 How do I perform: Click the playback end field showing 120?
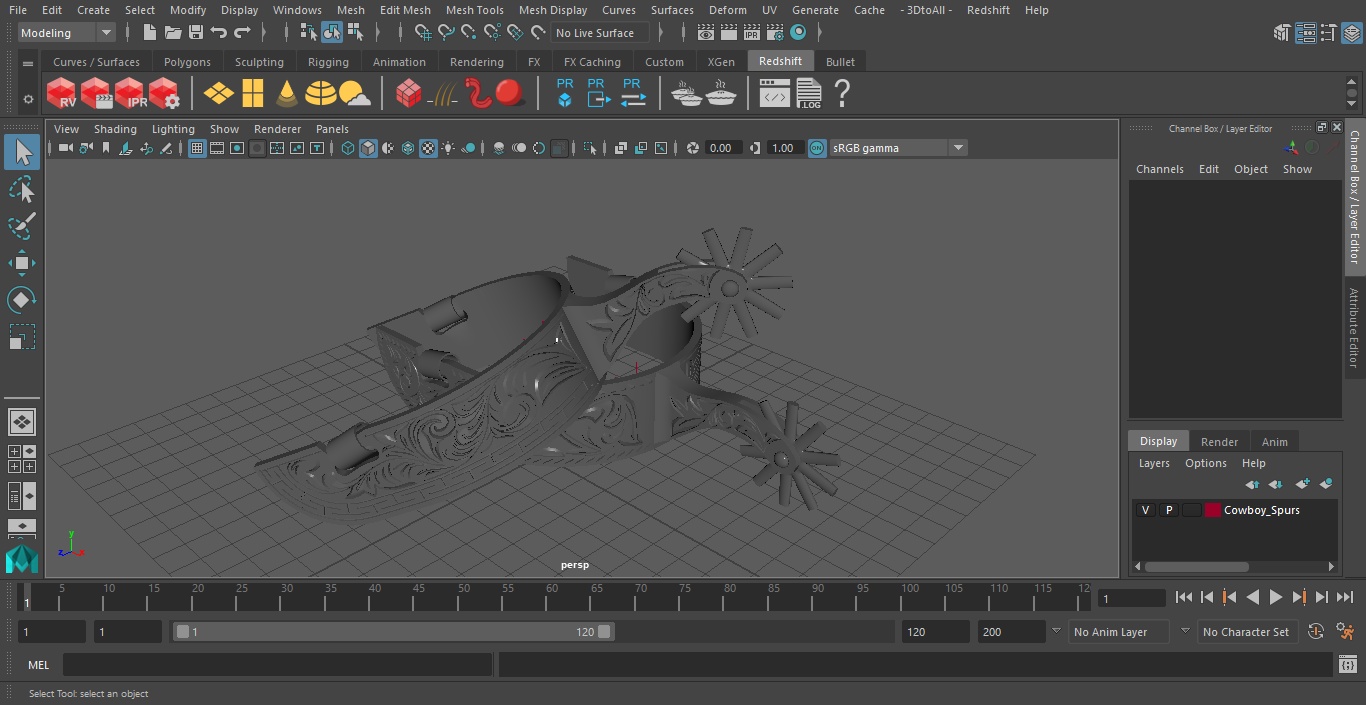click(x=935, y=632)
